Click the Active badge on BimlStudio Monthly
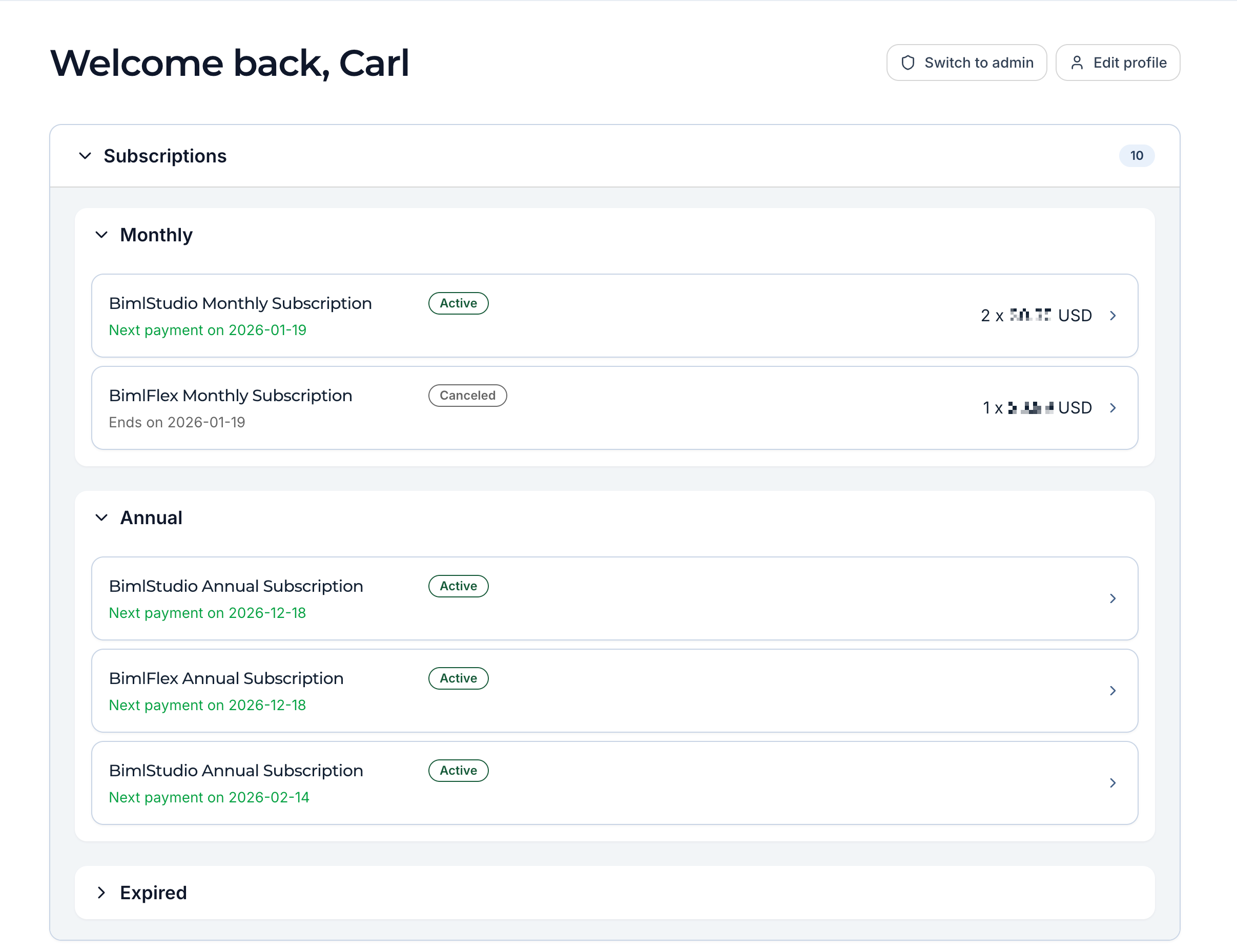The width and height of the screenshot is (1237, 952). pos(458,303)
